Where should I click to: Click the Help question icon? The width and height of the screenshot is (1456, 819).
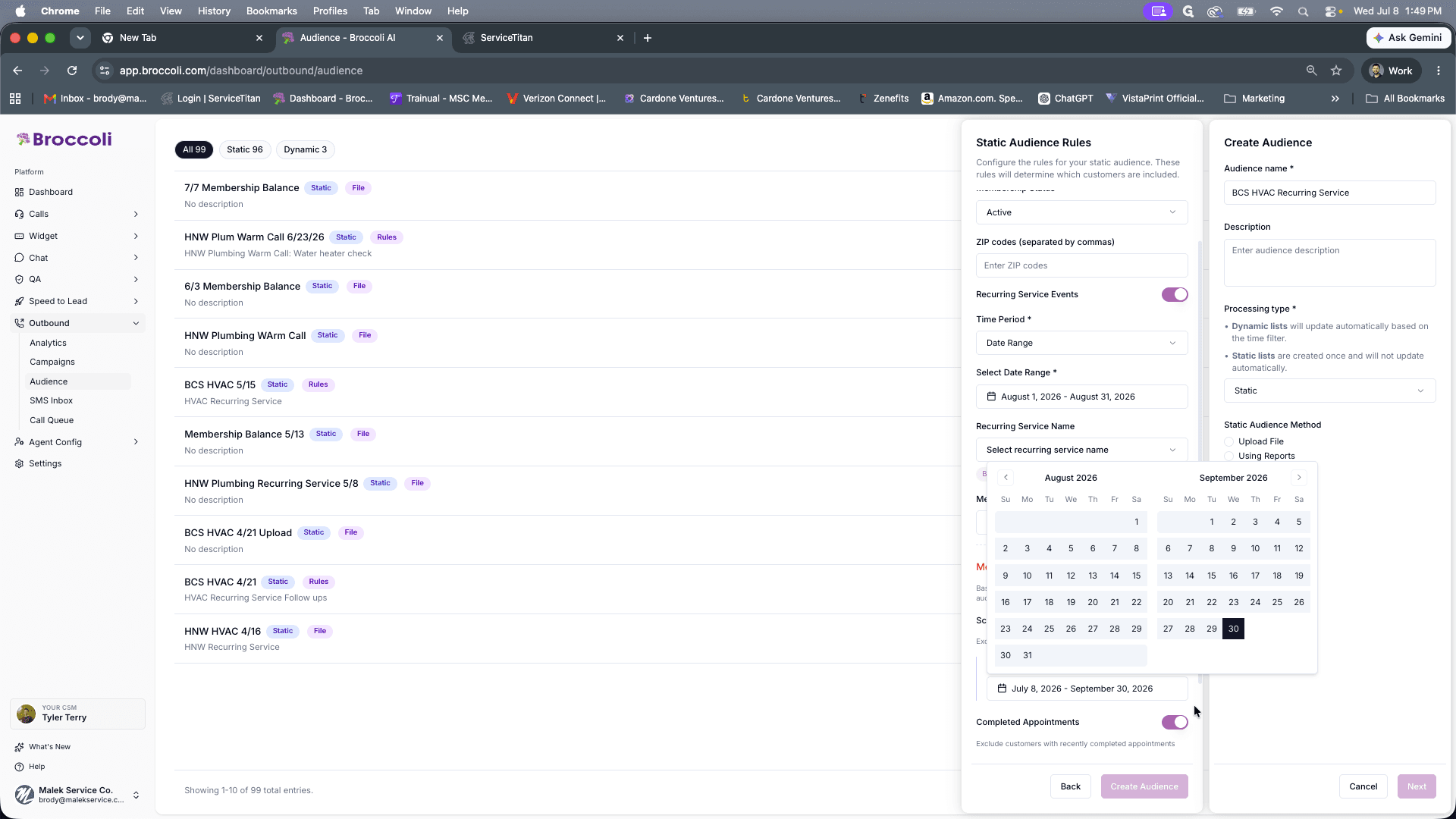(19, 767)
